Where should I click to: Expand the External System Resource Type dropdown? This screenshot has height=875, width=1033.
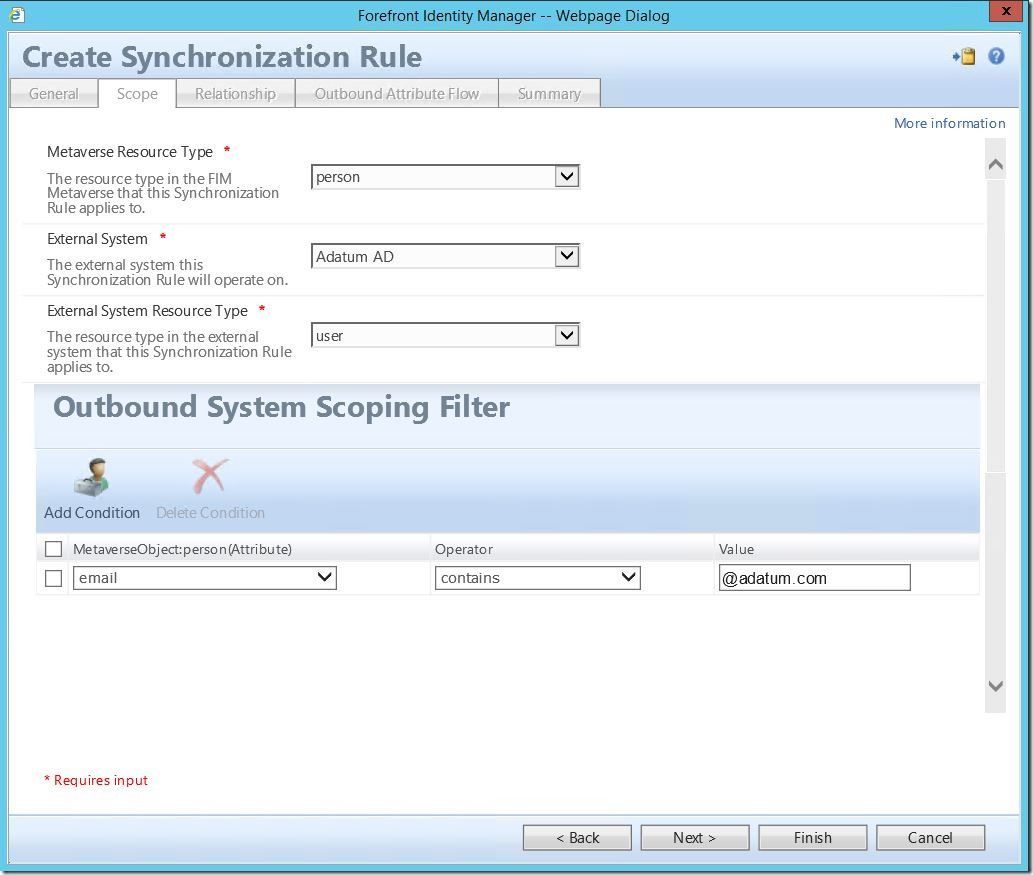pos(445,335)
